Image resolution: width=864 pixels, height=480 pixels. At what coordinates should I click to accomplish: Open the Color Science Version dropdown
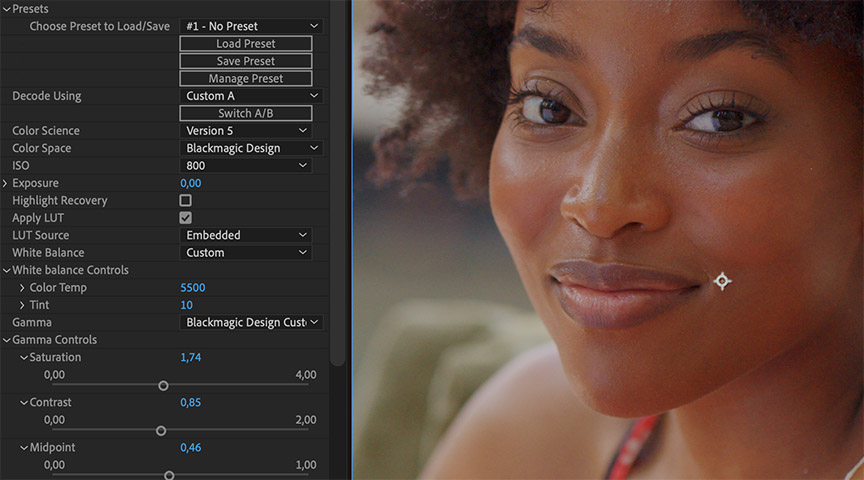(246, 131)
